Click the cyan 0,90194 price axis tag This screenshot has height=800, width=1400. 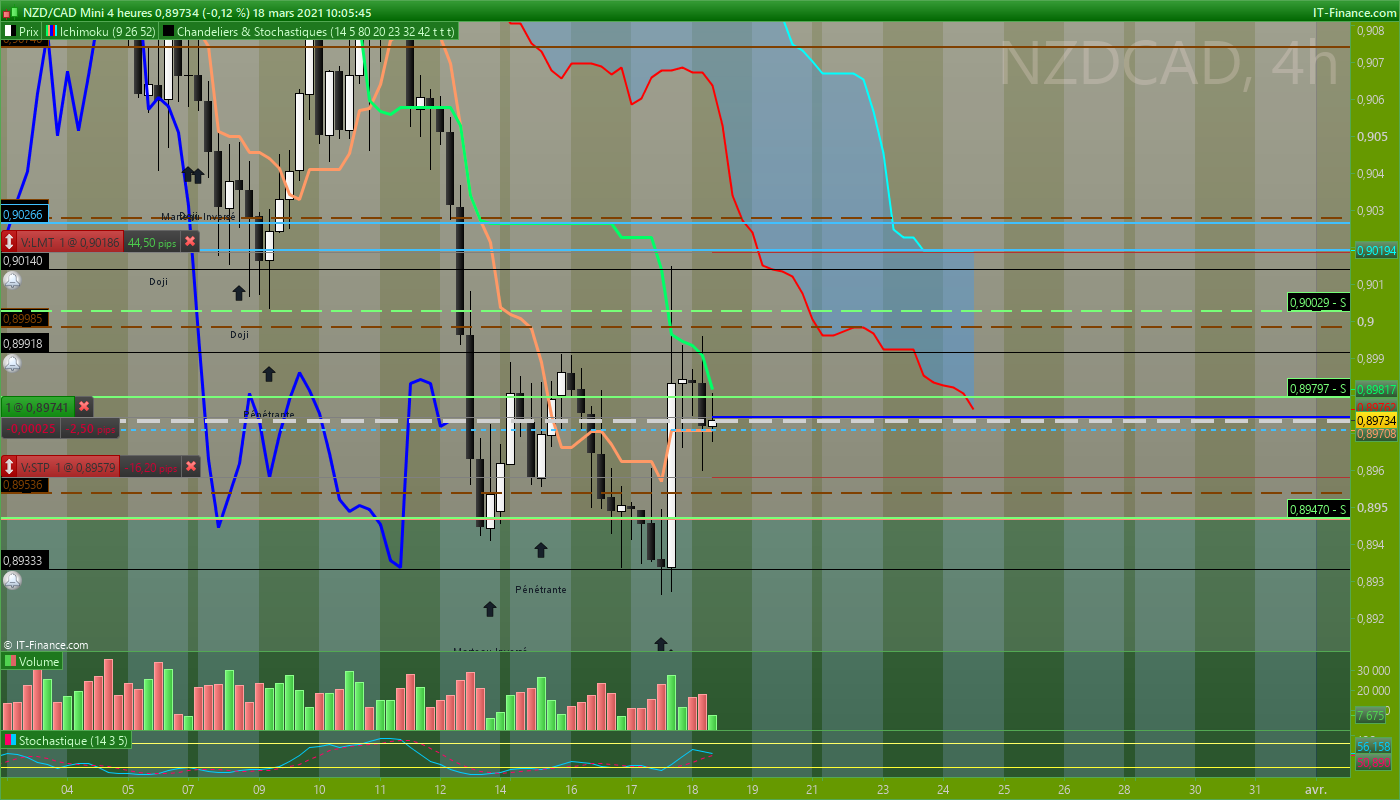(1376, 250)
